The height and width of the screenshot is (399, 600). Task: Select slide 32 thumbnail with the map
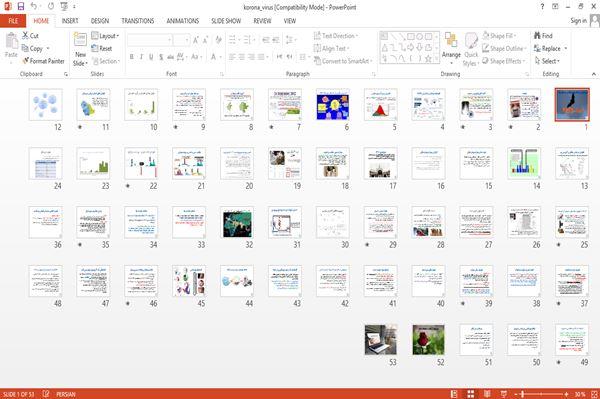click(237, 224)
